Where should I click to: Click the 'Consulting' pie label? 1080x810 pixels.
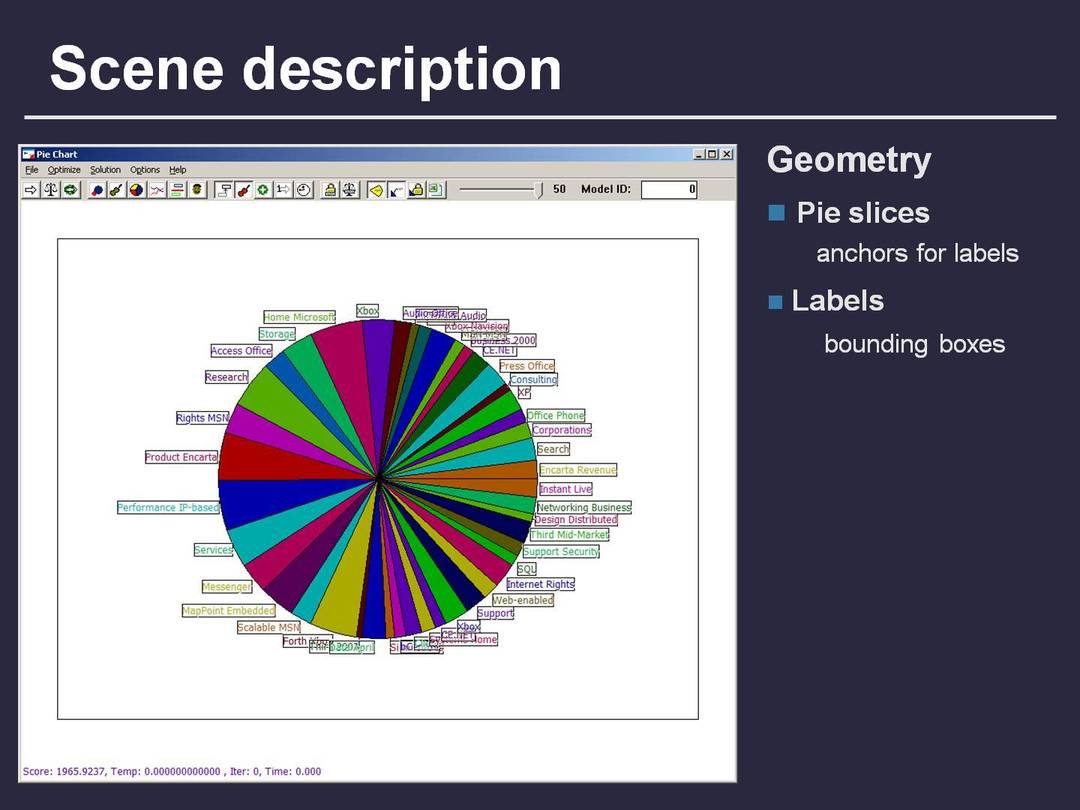click(534, 380)
